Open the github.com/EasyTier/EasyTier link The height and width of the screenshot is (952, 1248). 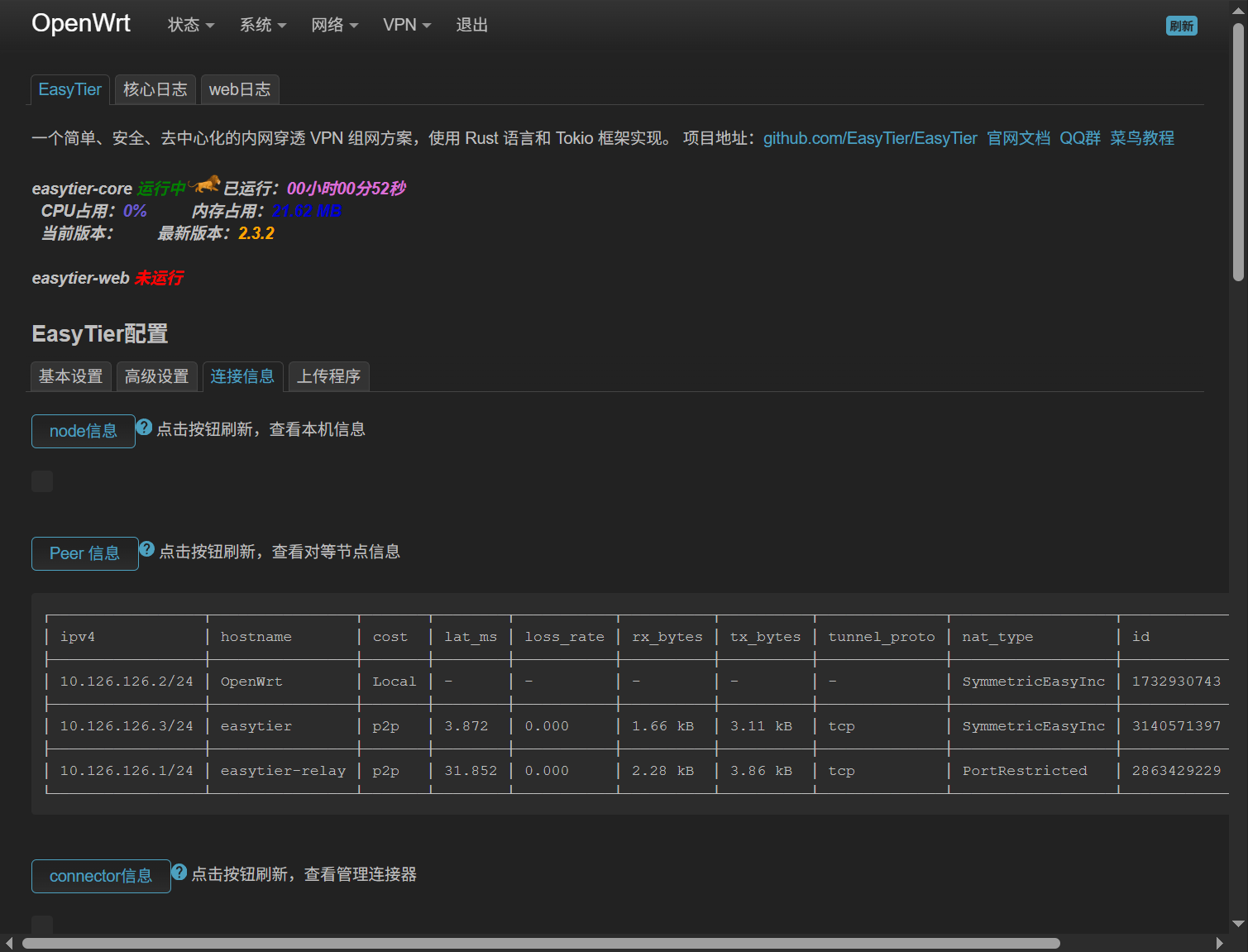click(869, 138)
